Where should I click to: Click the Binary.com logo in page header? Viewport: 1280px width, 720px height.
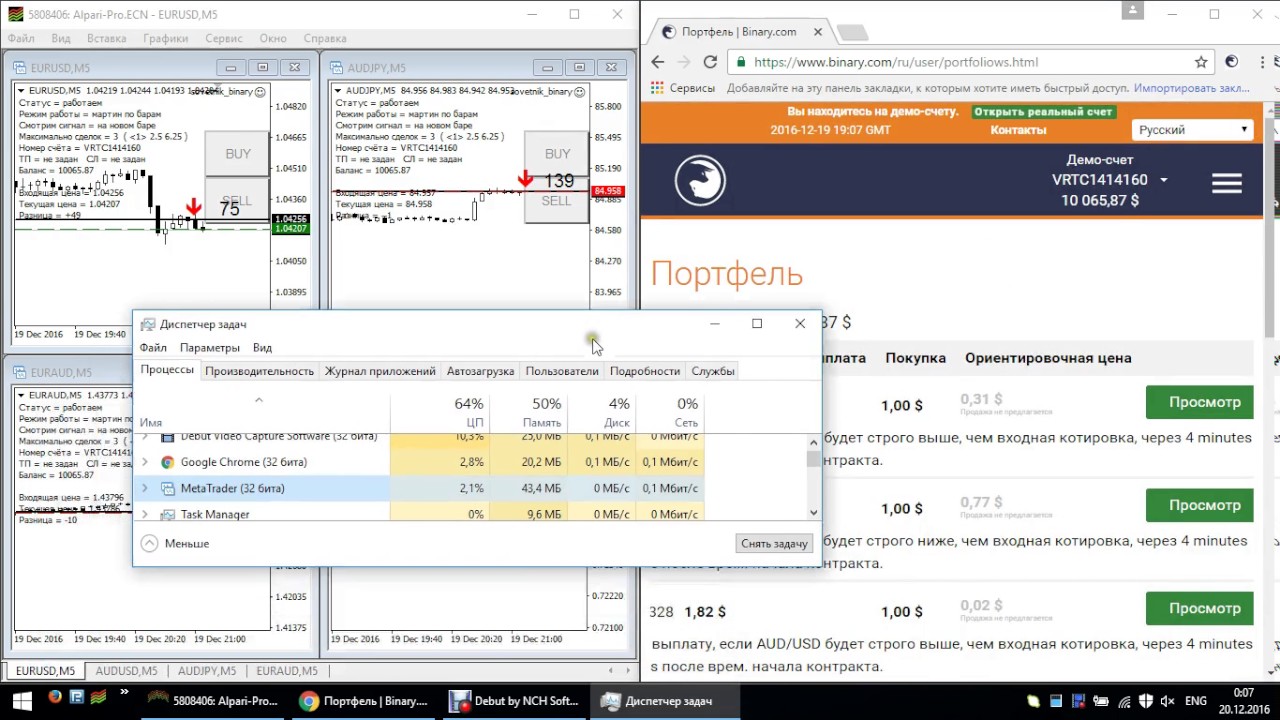click(700, 181)
